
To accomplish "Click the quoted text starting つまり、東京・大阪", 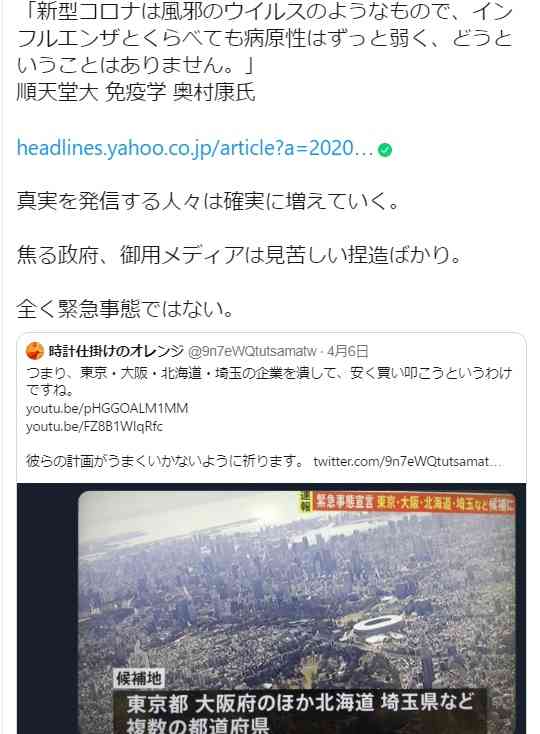I will pos(269,381).
